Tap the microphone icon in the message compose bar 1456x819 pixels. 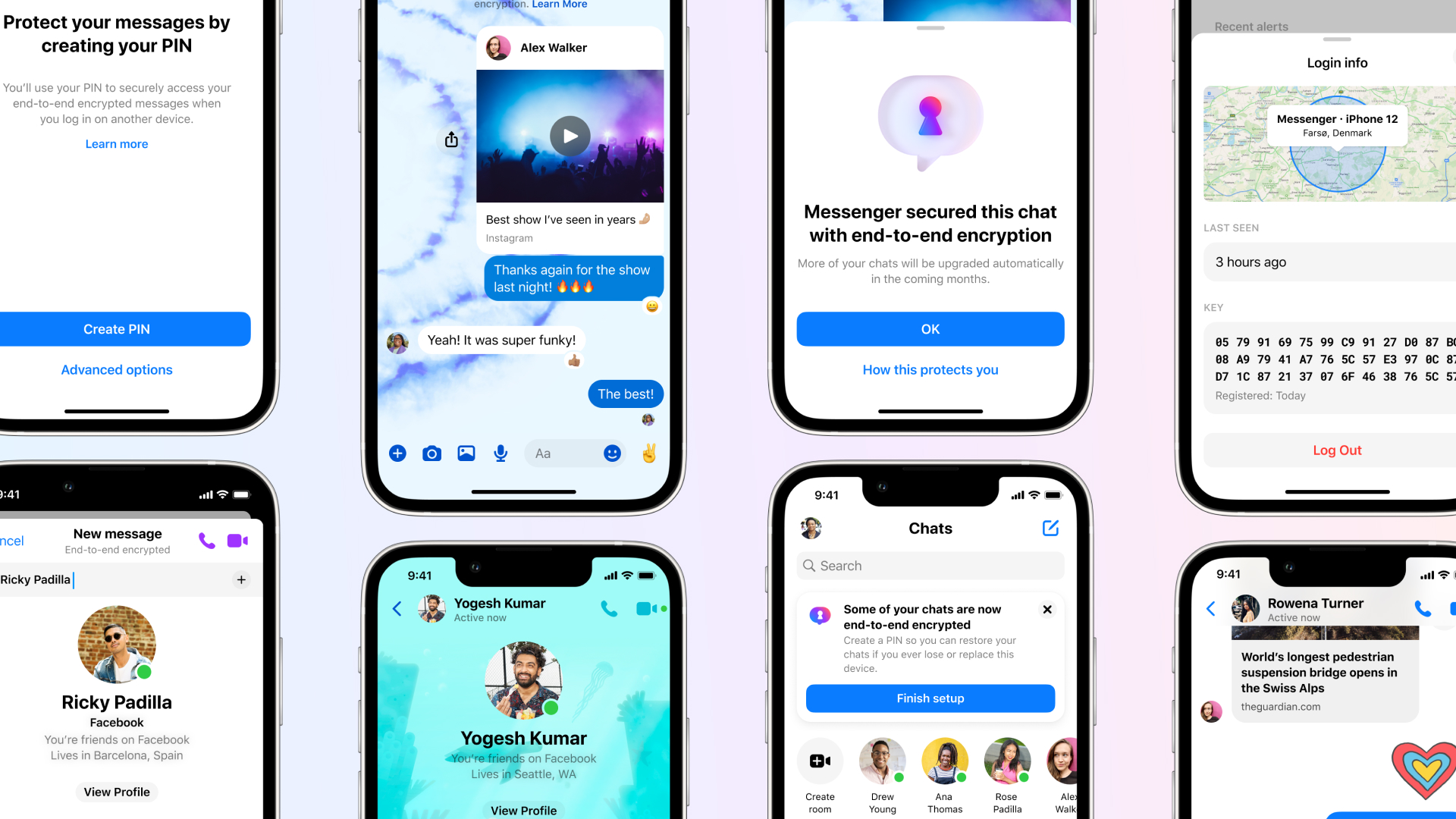(499, 454)
